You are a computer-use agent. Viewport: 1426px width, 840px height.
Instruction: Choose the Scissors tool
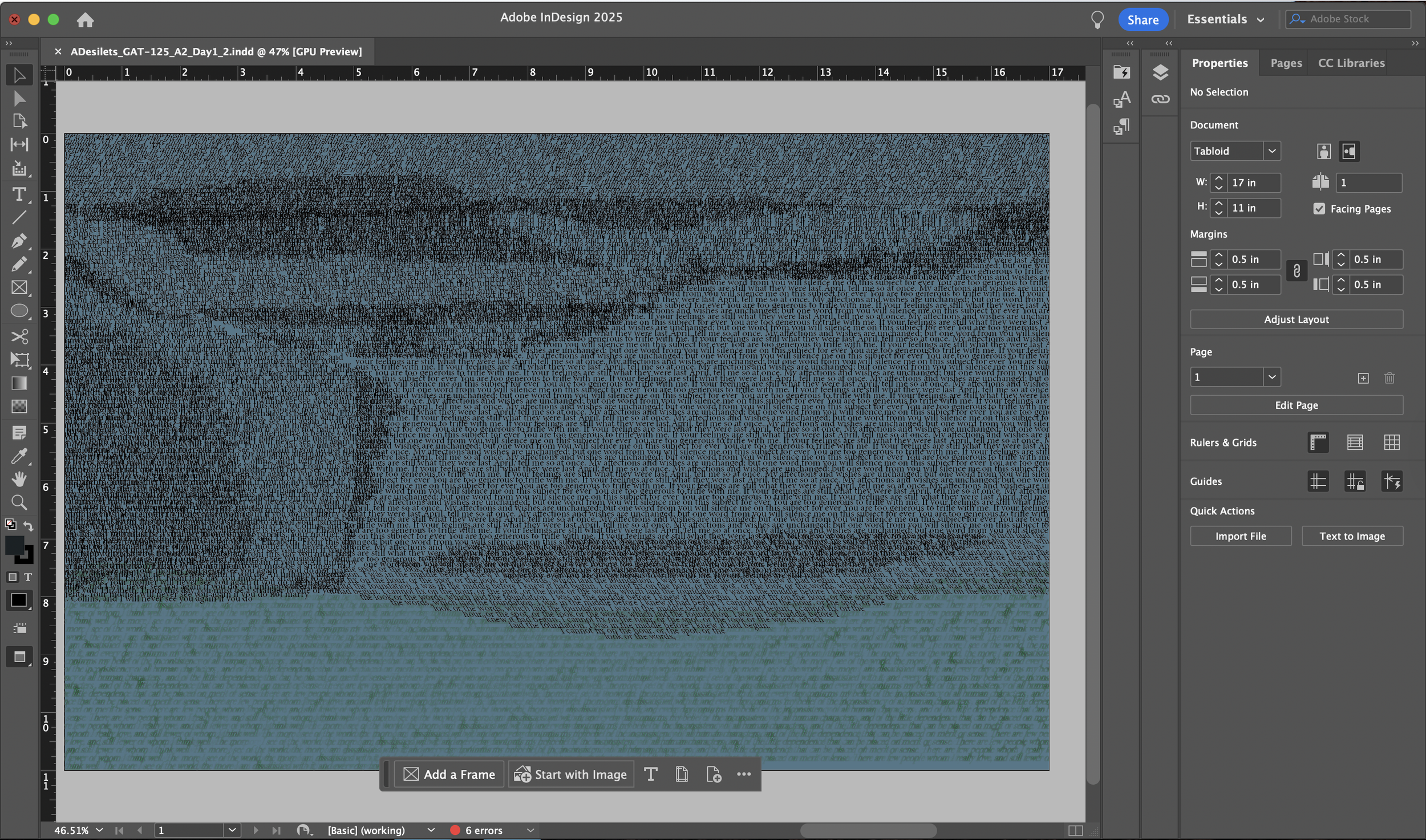19,336
